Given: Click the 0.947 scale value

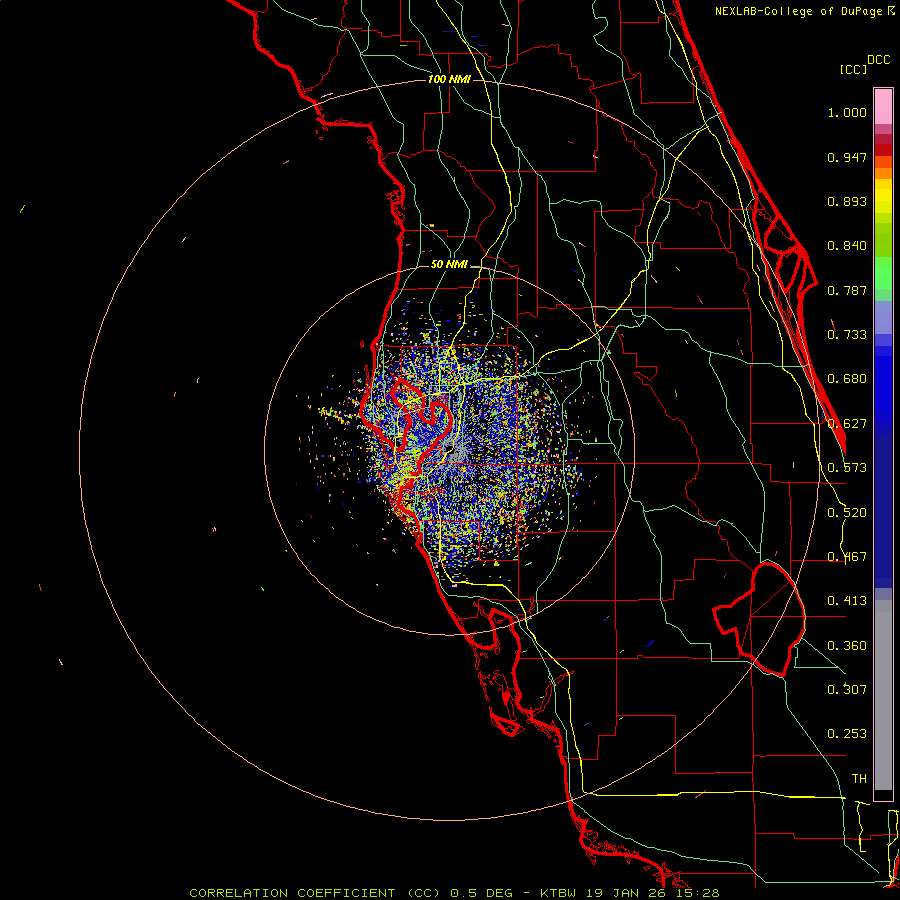Looking at the screenshot, I should 847,157.
